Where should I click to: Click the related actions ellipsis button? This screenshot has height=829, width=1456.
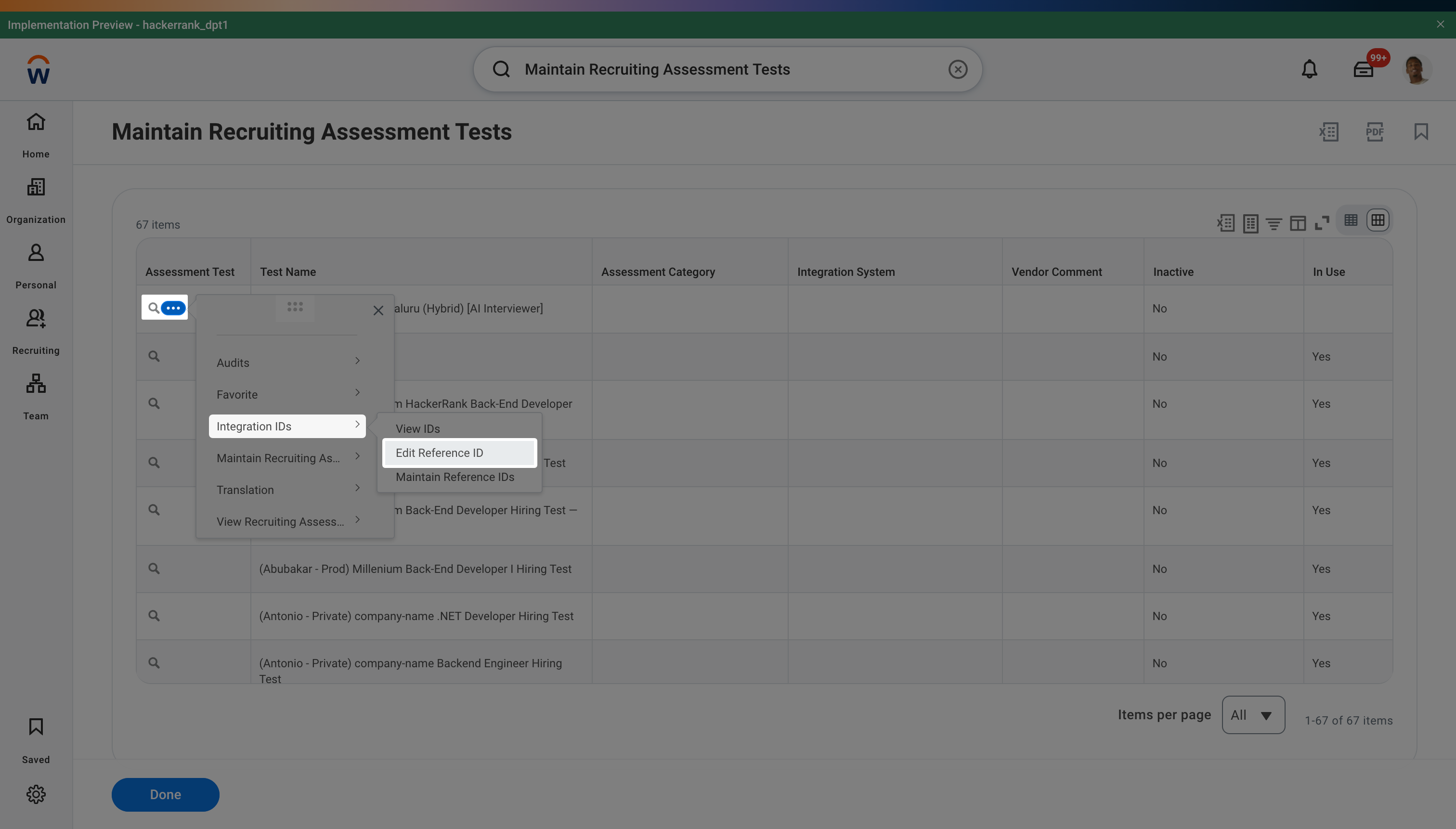click(x=173, y=308)
